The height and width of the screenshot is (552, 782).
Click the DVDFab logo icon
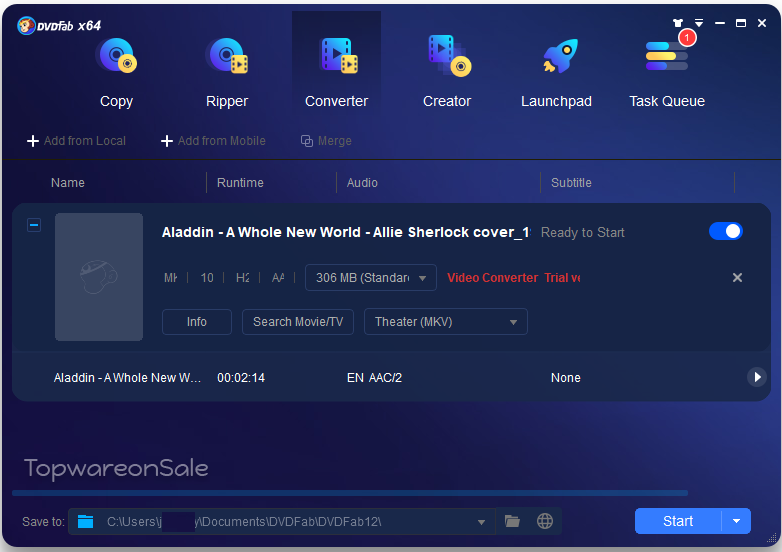point(26,25)
